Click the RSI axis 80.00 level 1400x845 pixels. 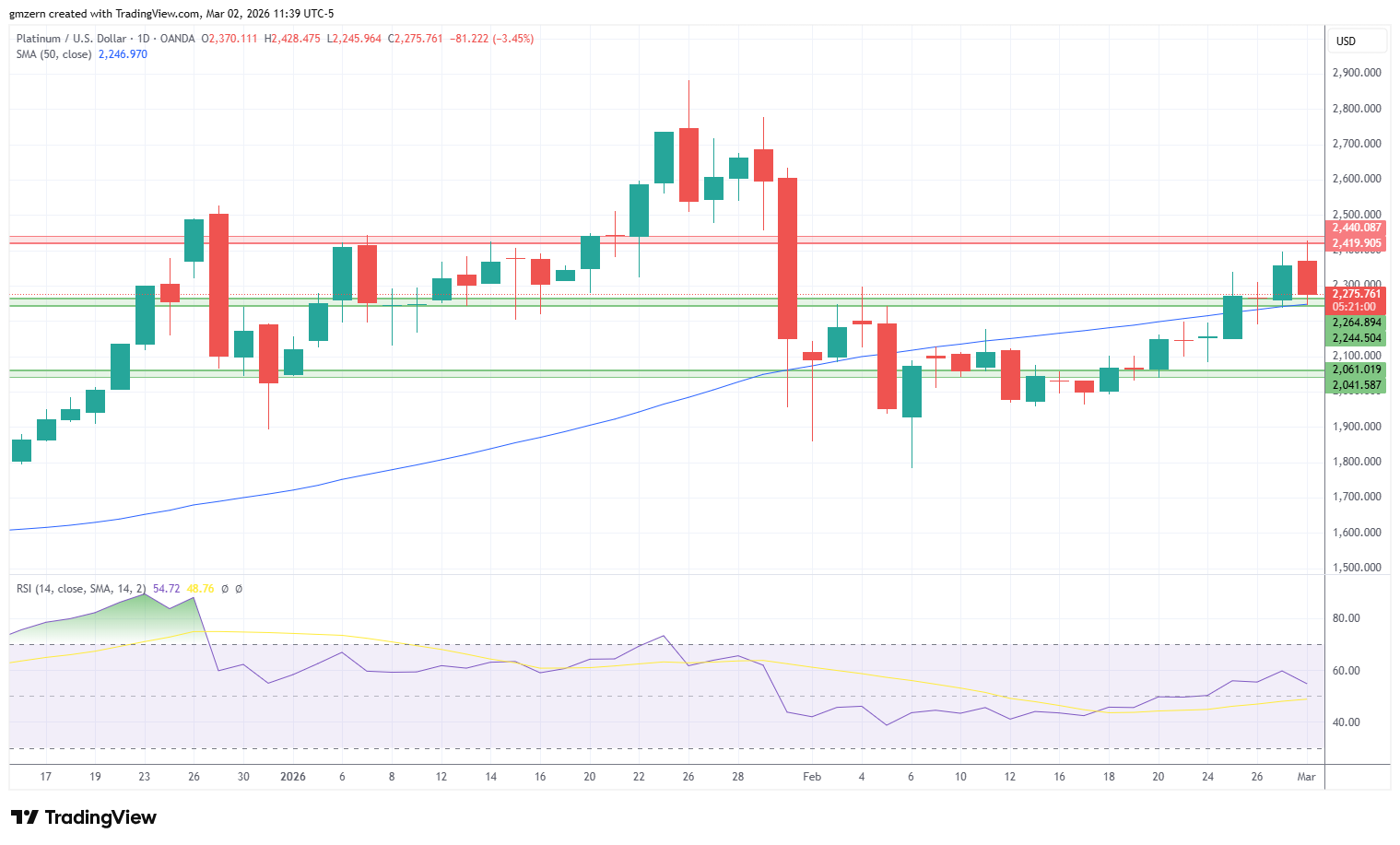coord(1347,618)
